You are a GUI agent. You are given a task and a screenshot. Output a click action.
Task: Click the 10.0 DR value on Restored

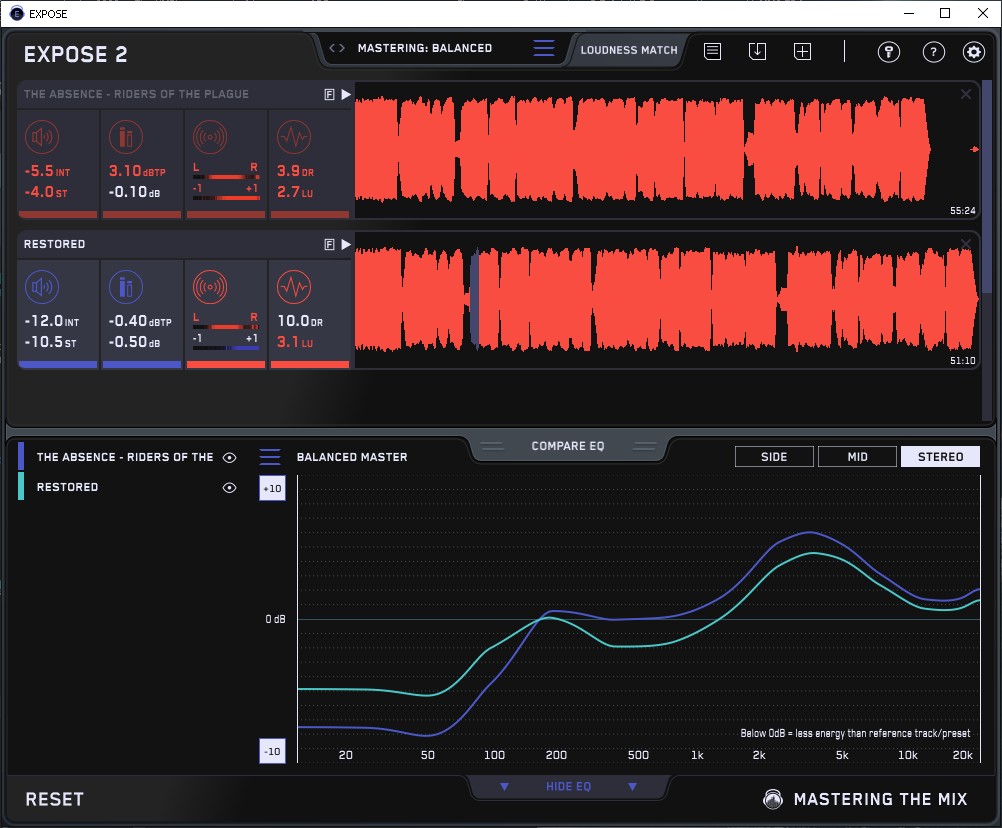[x=300, y=321]
